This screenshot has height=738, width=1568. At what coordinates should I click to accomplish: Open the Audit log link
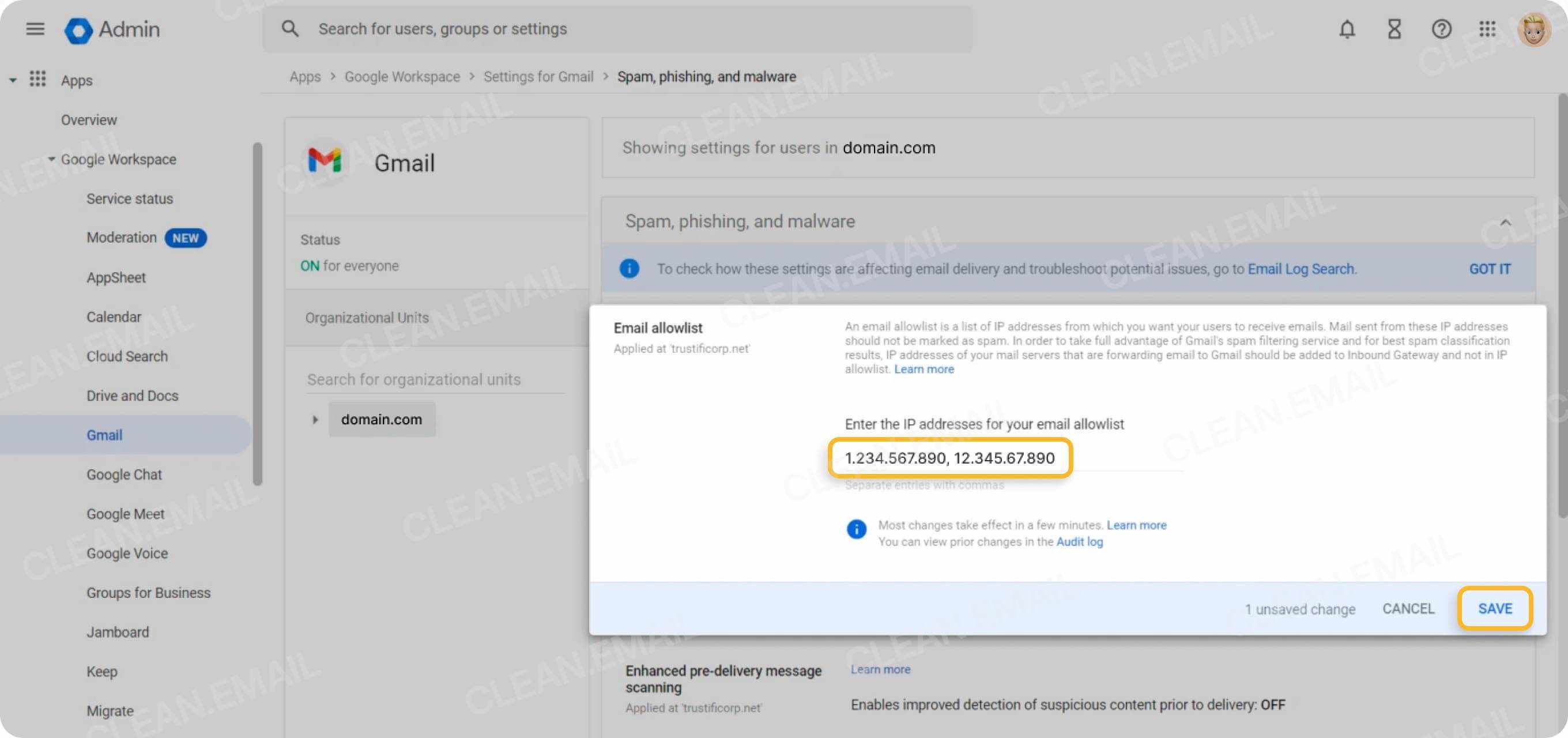1079,541
